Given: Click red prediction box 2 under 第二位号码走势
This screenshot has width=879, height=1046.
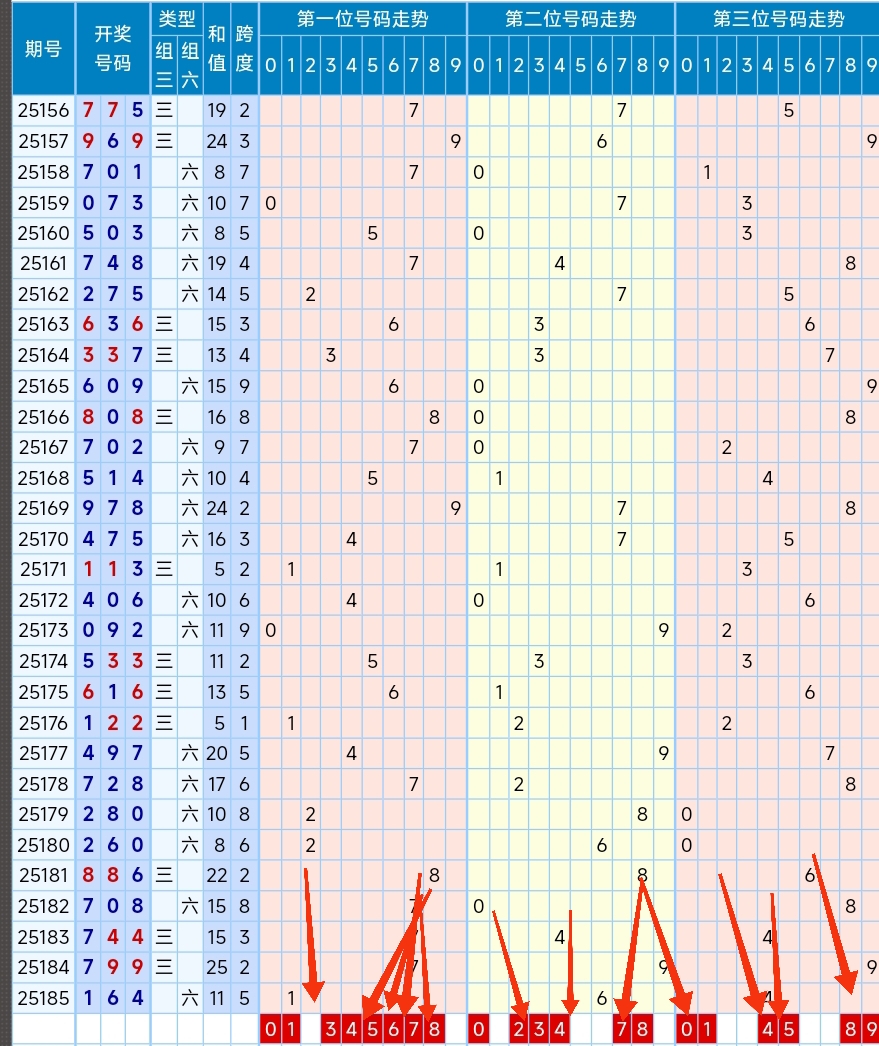Looking at the screenshot, I should tap(519, 1029).
